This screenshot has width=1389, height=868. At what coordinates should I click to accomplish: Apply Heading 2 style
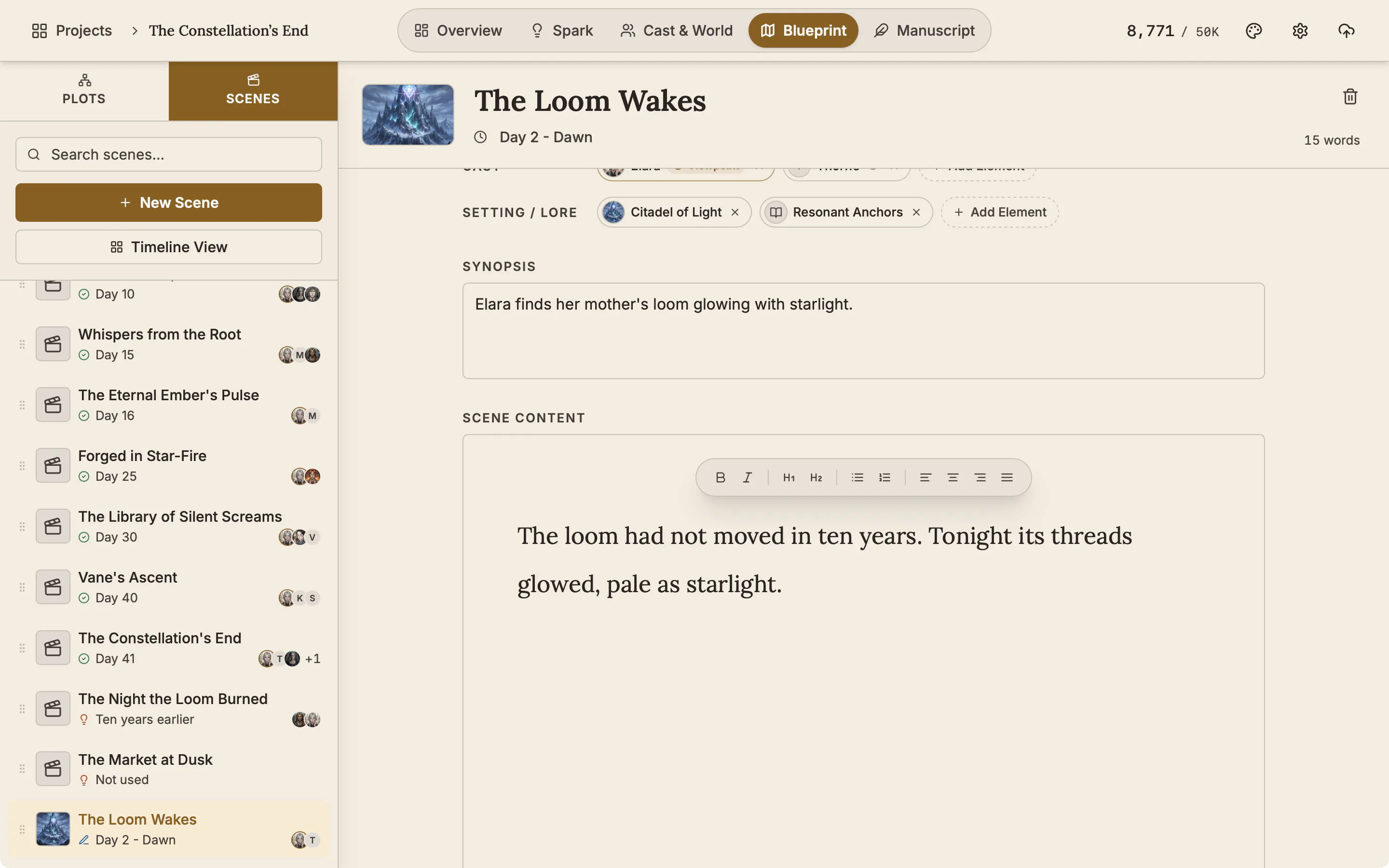[x=816, y=477]
